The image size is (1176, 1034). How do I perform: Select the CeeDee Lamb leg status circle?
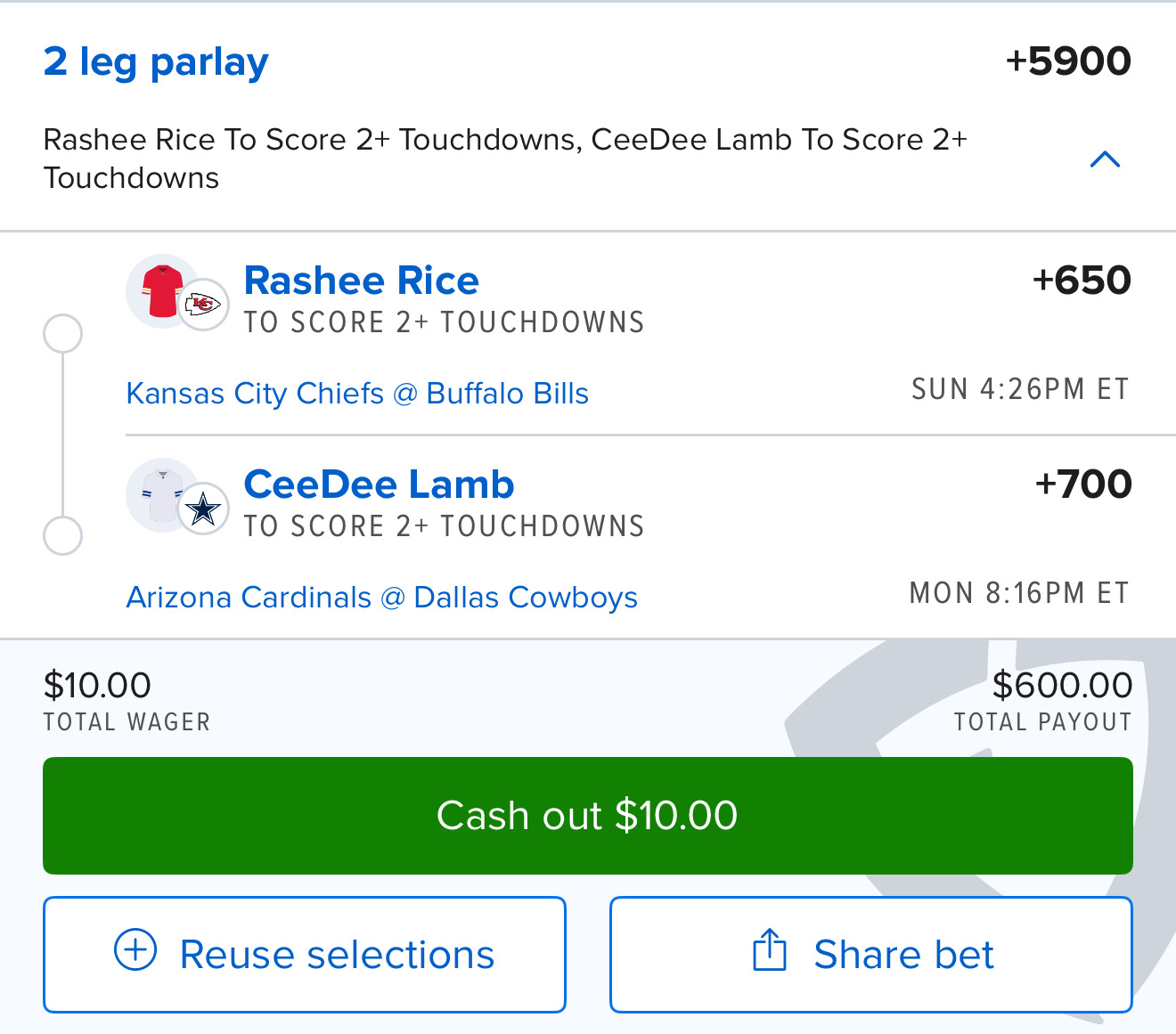[62, 536]
